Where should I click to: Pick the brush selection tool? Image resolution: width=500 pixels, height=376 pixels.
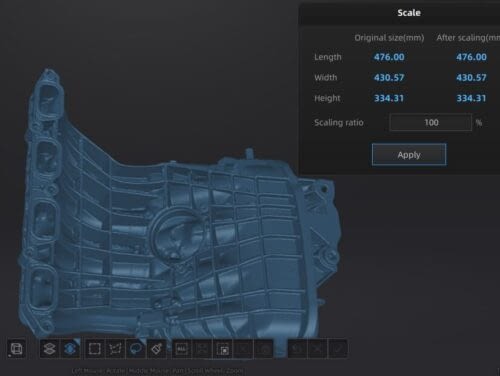pyautogui.click(x=156, y=349)
